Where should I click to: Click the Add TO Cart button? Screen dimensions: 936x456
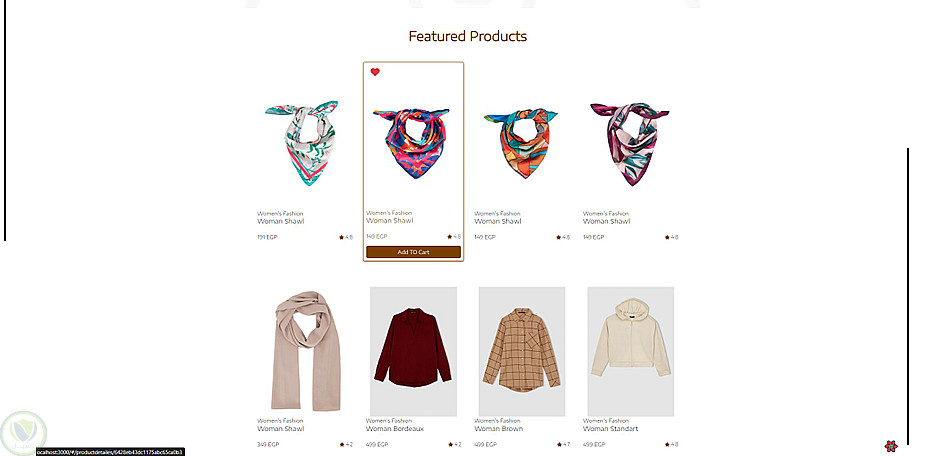[x=413, y=252]
